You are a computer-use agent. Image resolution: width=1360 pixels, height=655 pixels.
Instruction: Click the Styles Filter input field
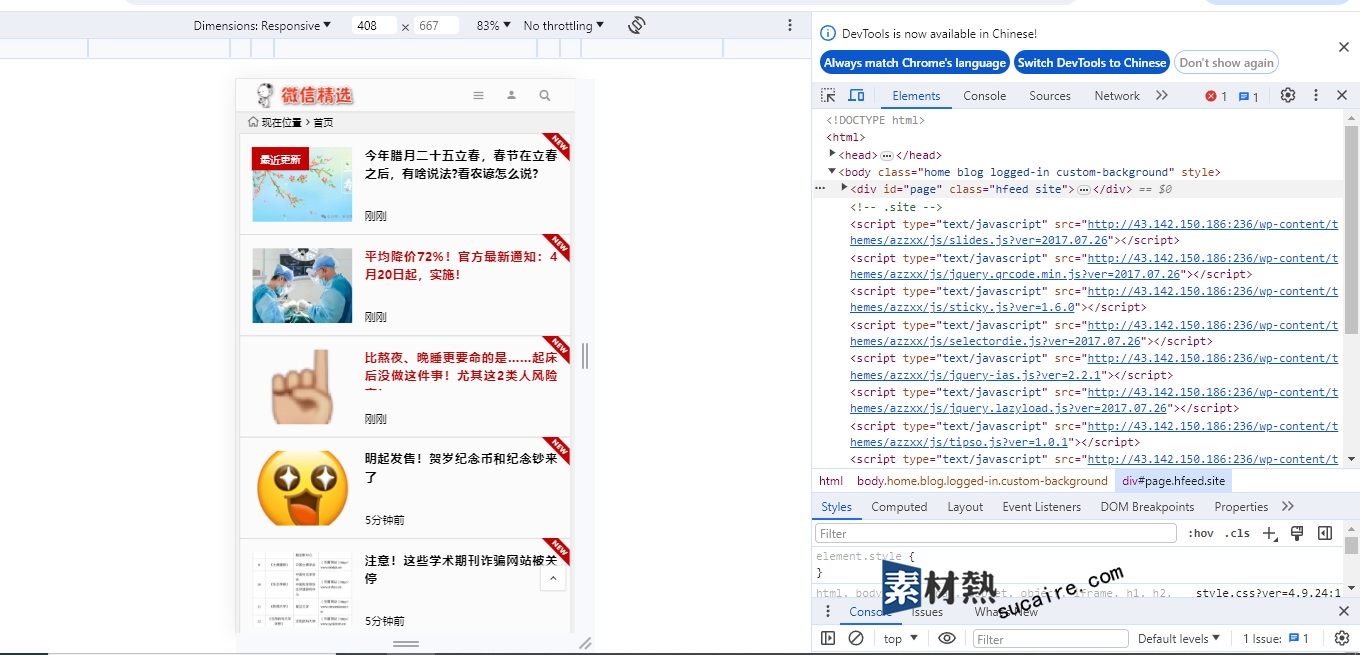996,533
